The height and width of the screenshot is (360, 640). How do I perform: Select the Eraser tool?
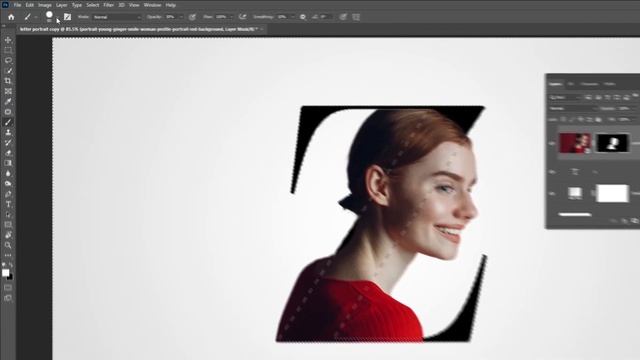[8, 153]
